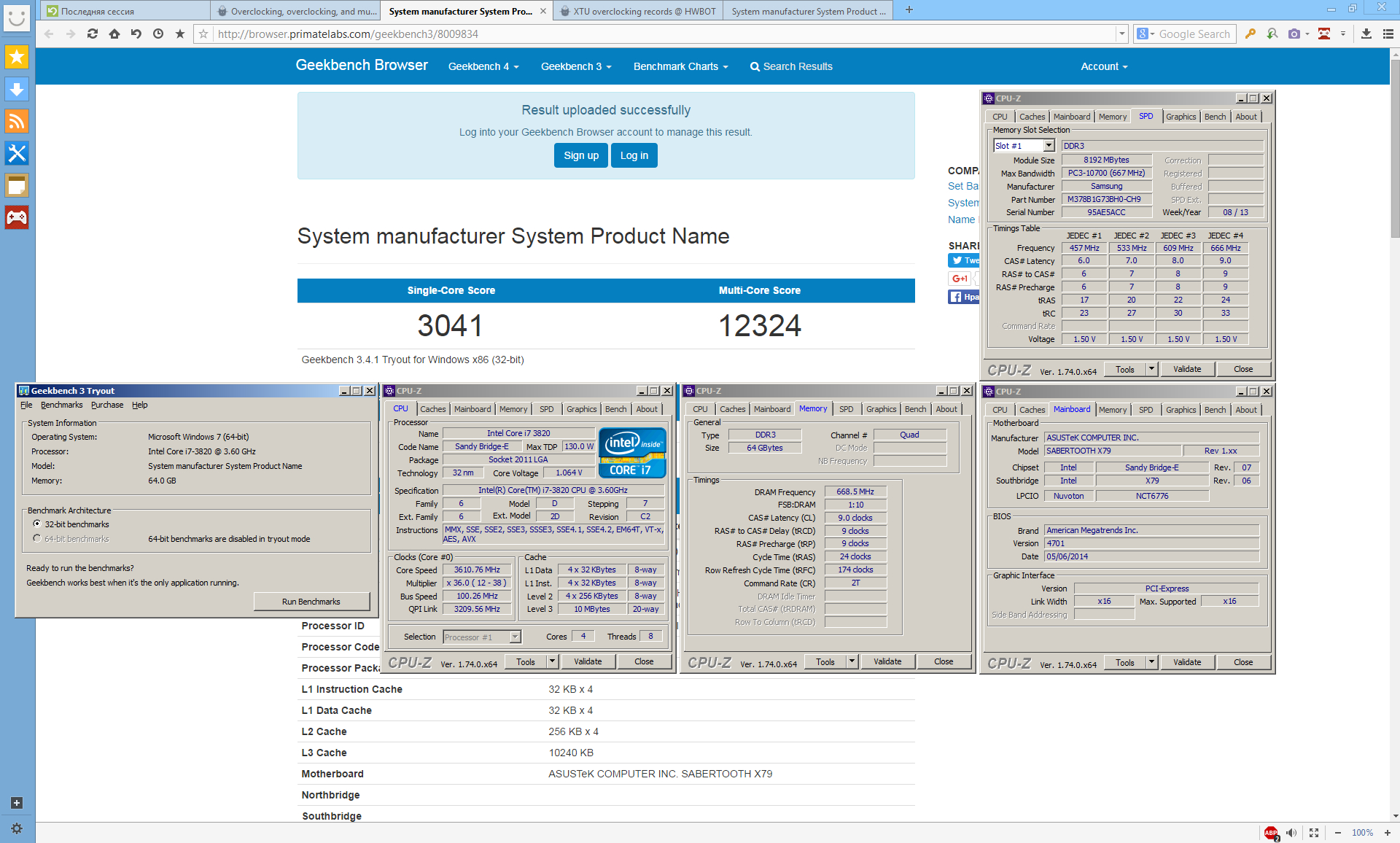This screenshot has height=843, width=1400.
Task: Click the camera screenshot icon
Action: coord(1294,34)
